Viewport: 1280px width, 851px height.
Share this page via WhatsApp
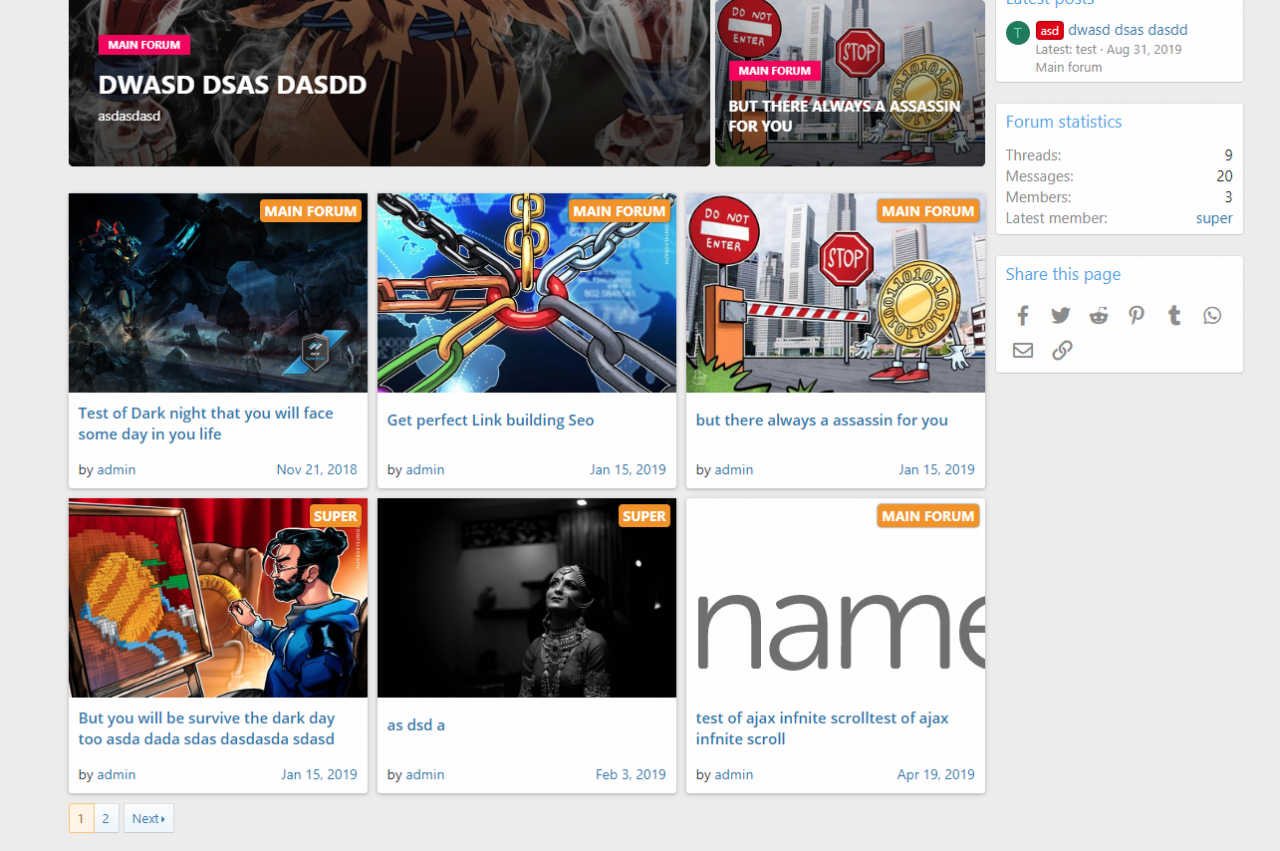[x=1213, y=316]
